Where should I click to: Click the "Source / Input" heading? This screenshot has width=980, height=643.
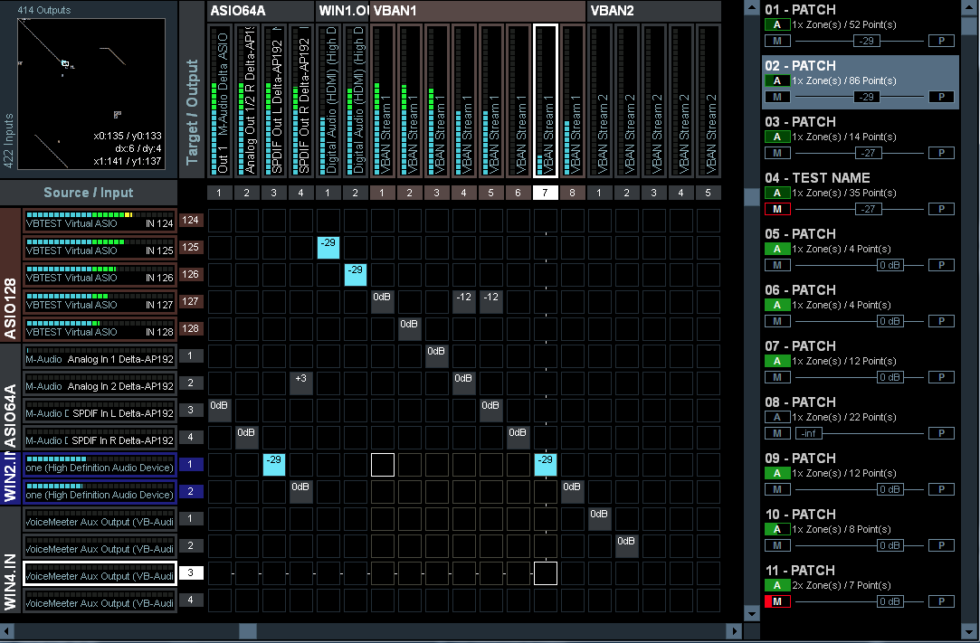(x=88, y=193)
